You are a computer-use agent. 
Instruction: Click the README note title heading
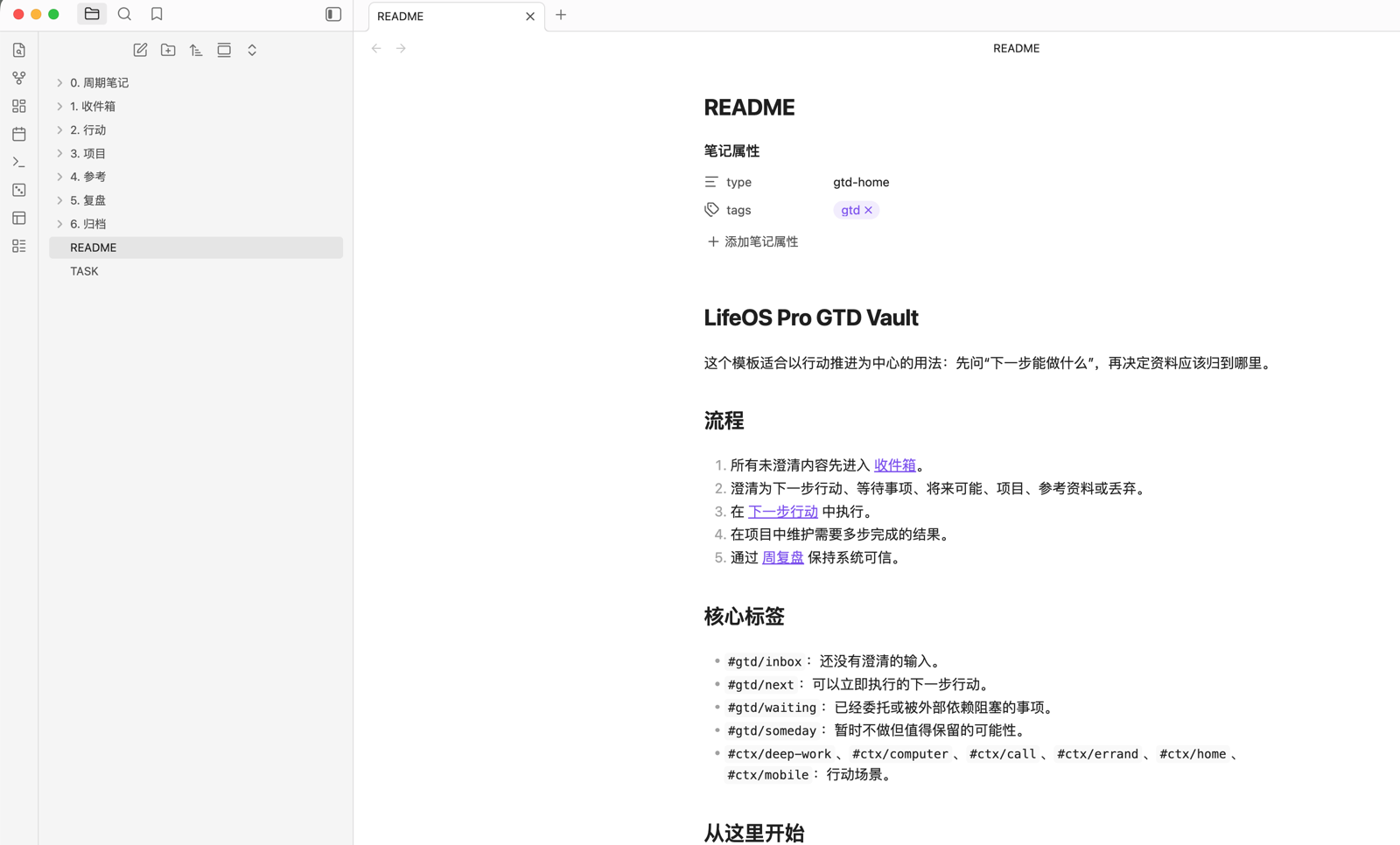point(749,108)
